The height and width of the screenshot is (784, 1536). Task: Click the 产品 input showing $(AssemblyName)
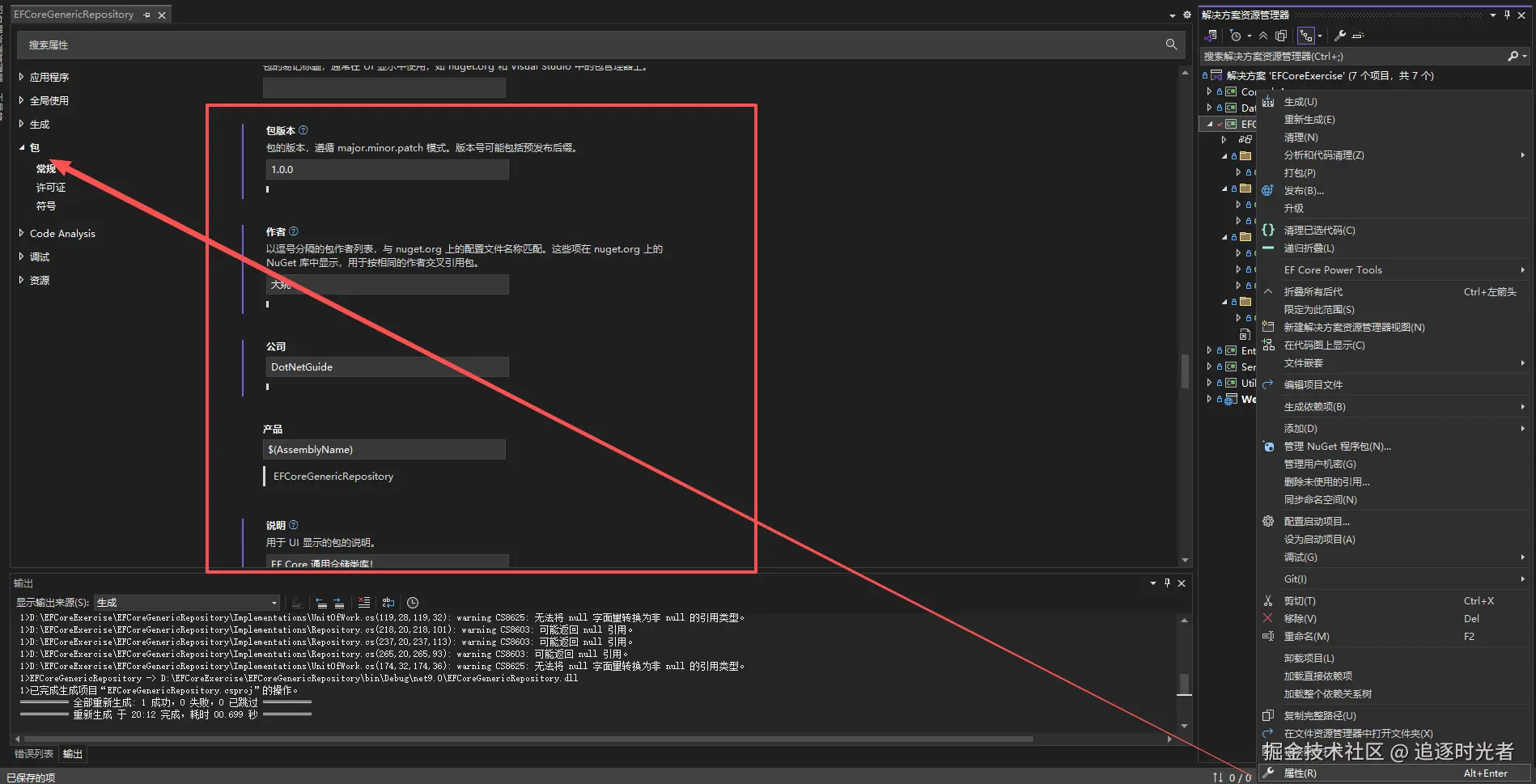[x=384, y=449]
